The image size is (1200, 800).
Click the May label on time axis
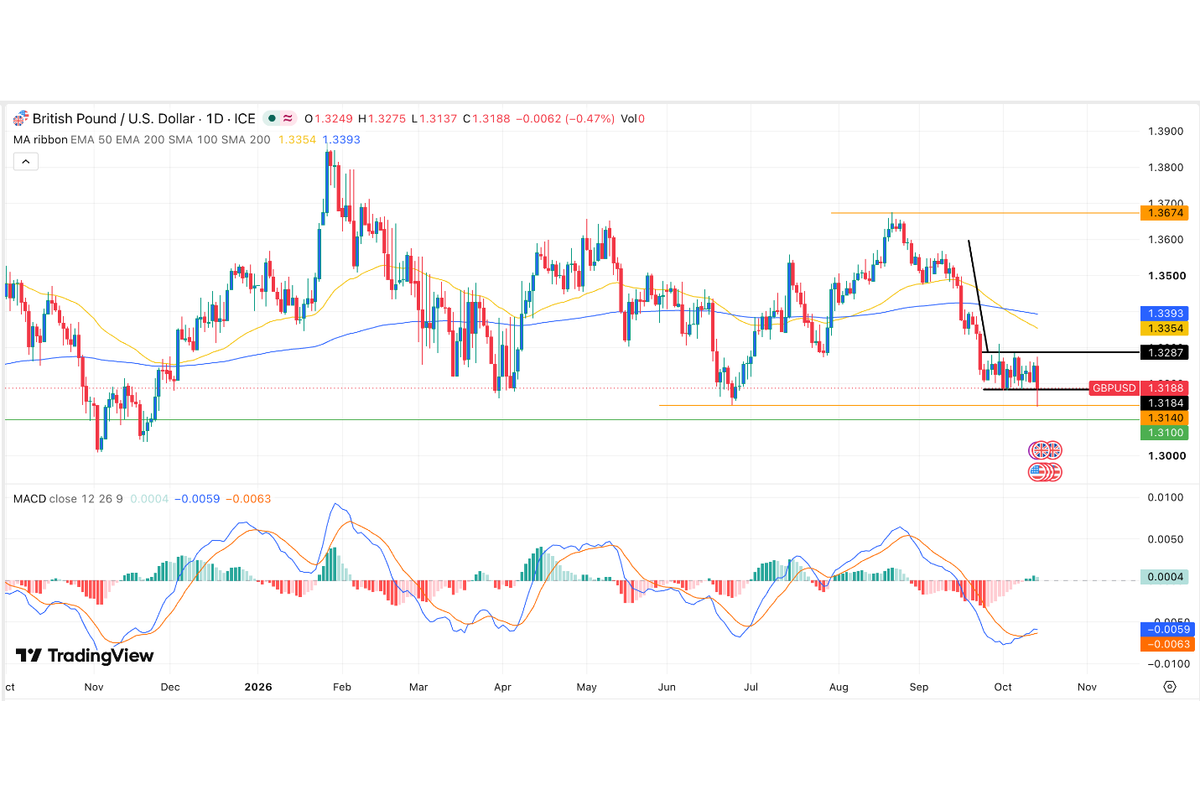pos(587,687)
